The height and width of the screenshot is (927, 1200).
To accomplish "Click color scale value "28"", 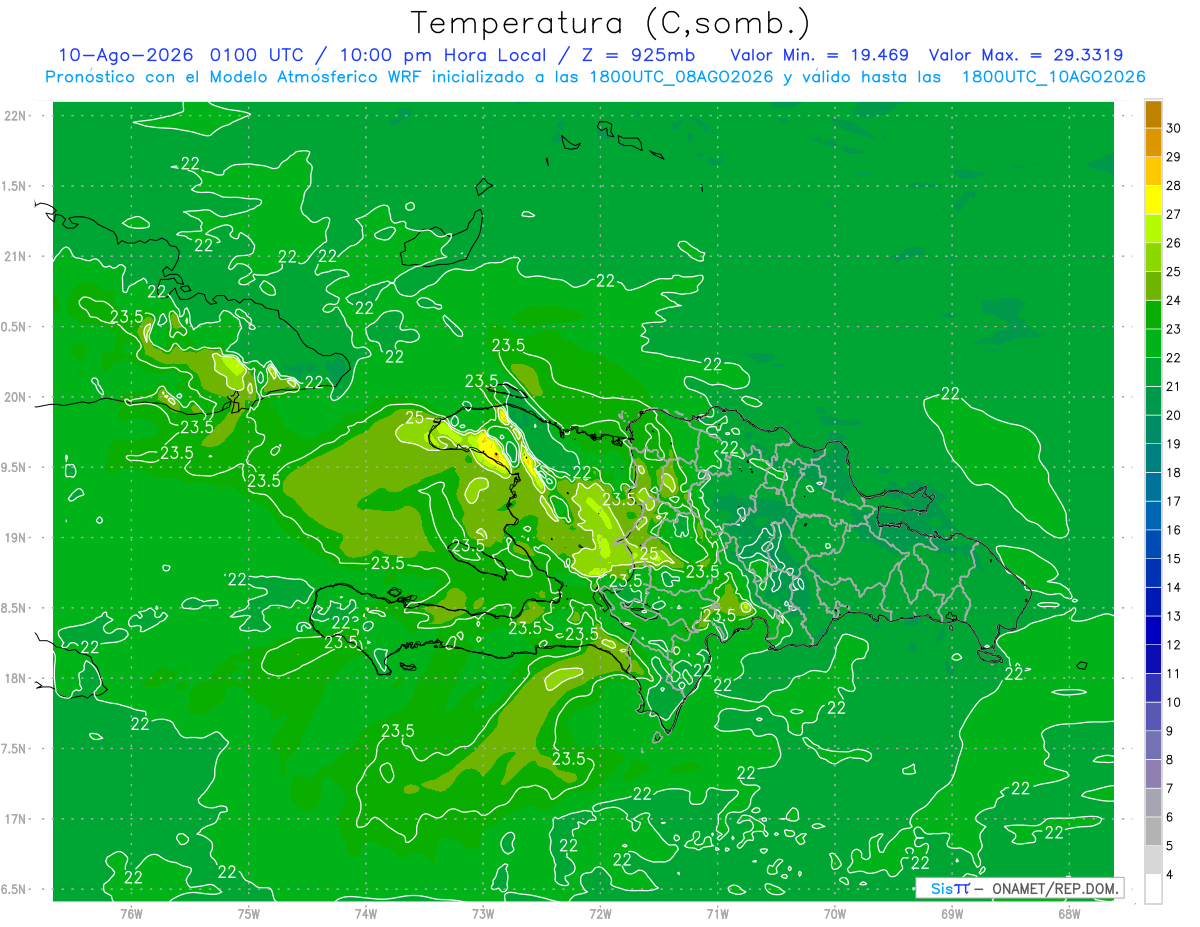I will point(1174,185).
